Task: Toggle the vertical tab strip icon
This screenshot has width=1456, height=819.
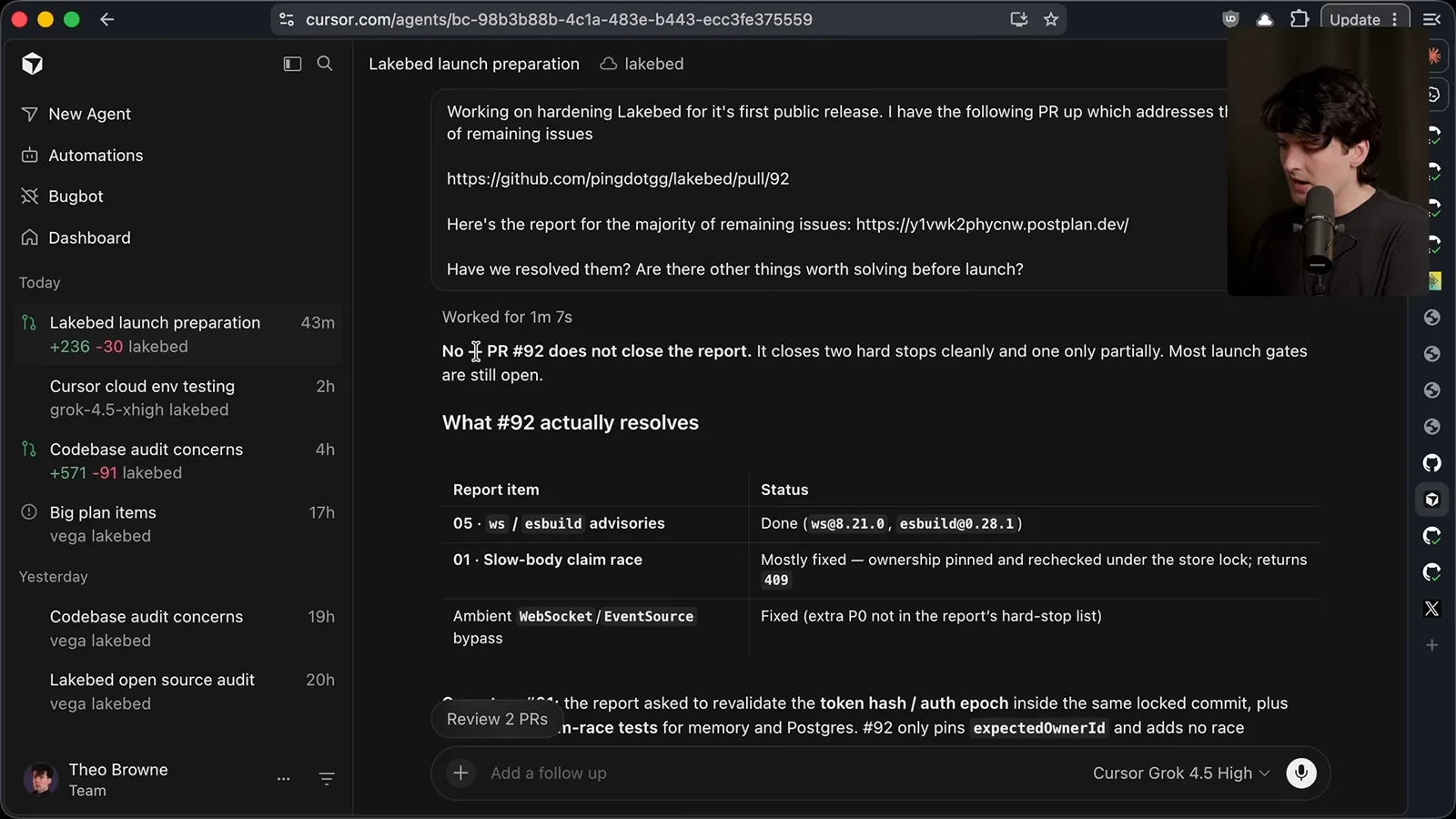Action: [x=1431, y=19]
